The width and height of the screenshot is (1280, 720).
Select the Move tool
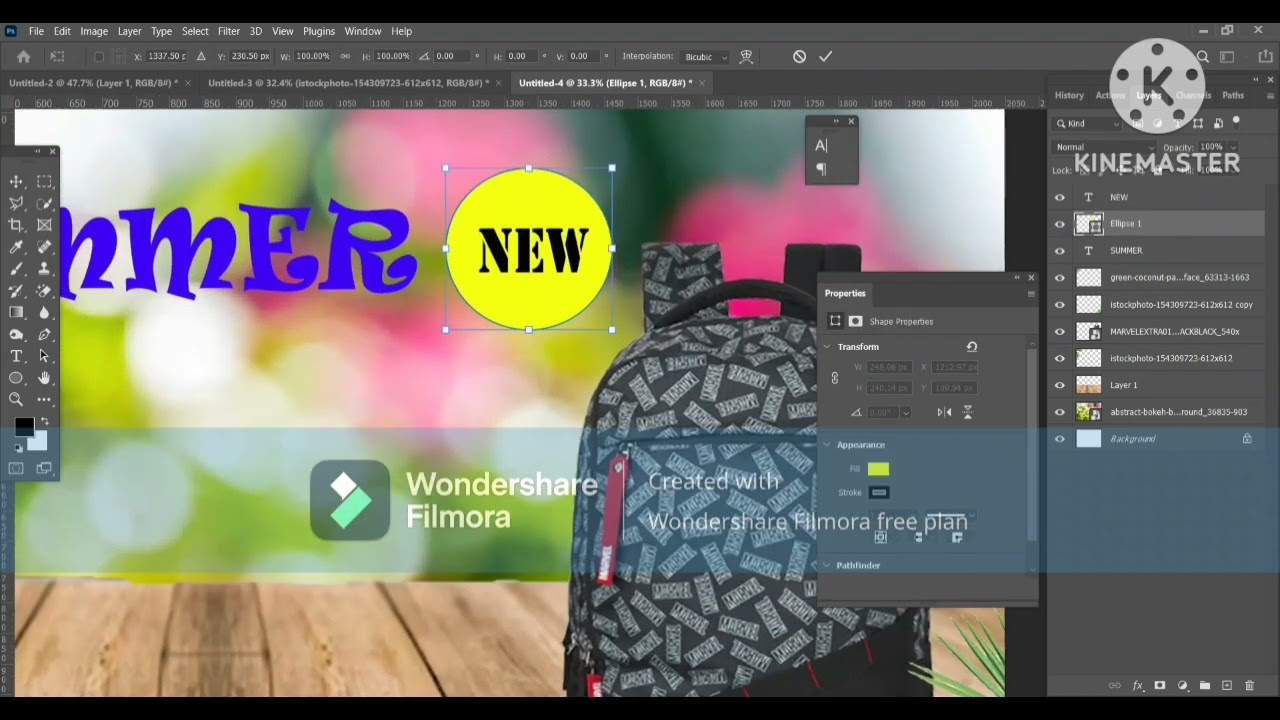pyautogui.click(x=16, y=181)
